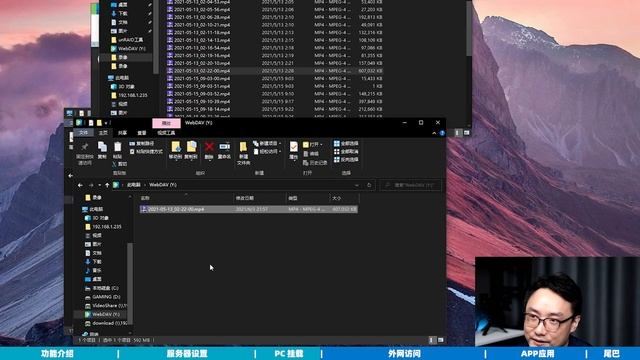Open the File tab

click(x=84, y=133)
